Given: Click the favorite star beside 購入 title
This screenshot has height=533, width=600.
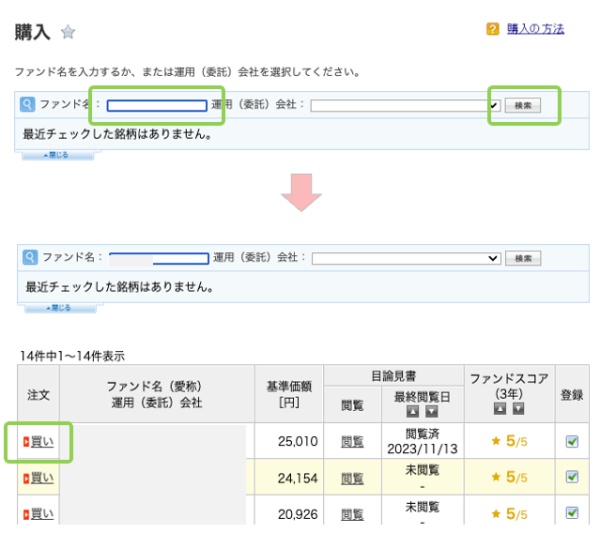Looking at the screenshot, I should 68,32.
